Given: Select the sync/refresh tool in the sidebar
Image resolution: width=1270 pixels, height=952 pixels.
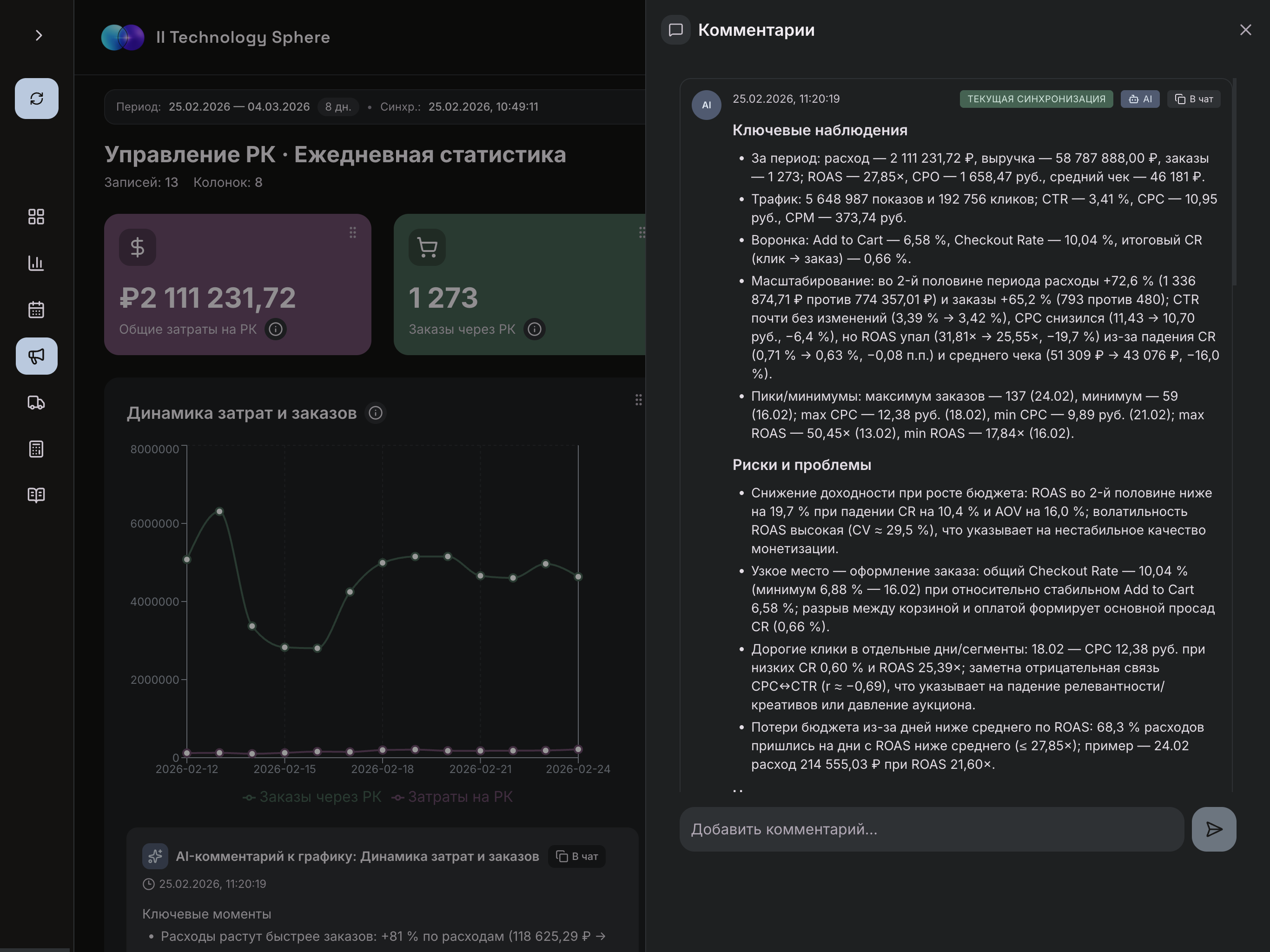Looking at the screenshot, I should coord(36,98).
